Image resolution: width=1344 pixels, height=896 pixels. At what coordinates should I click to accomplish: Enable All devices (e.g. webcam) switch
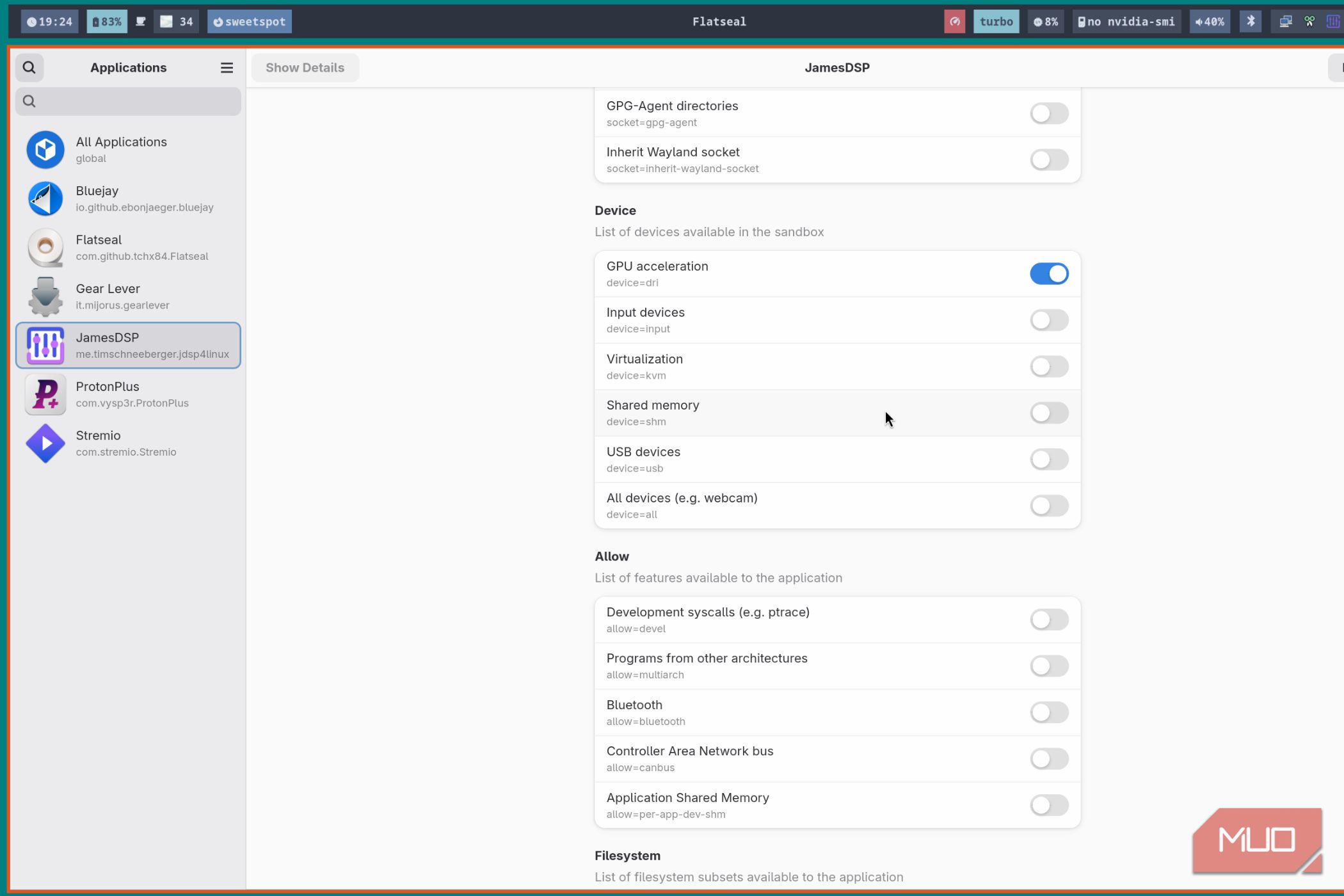(1049, 506)
